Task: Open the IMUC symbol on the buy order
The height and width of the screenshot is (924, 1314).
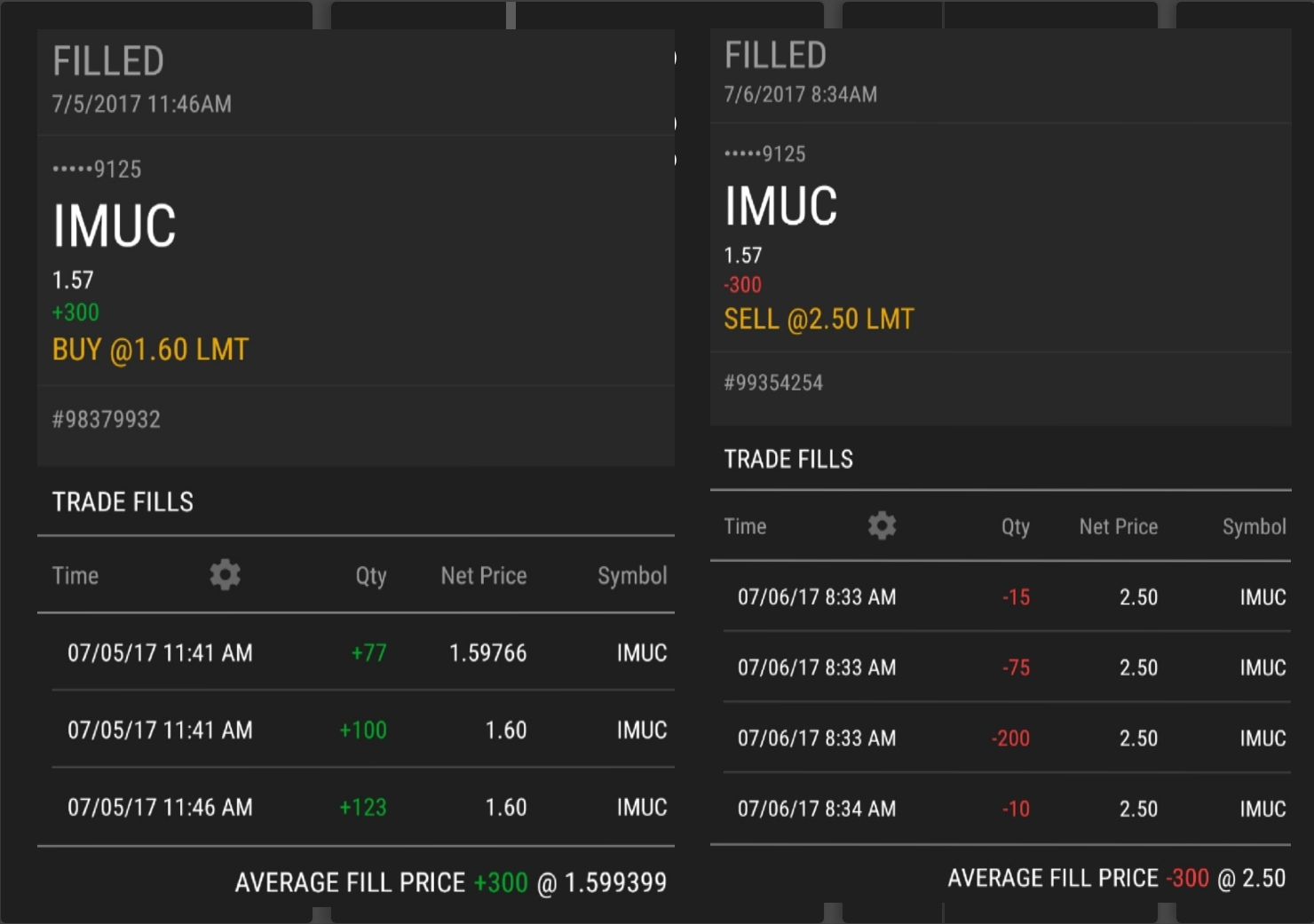Action: pyautogui.click(x=115, y=225)
